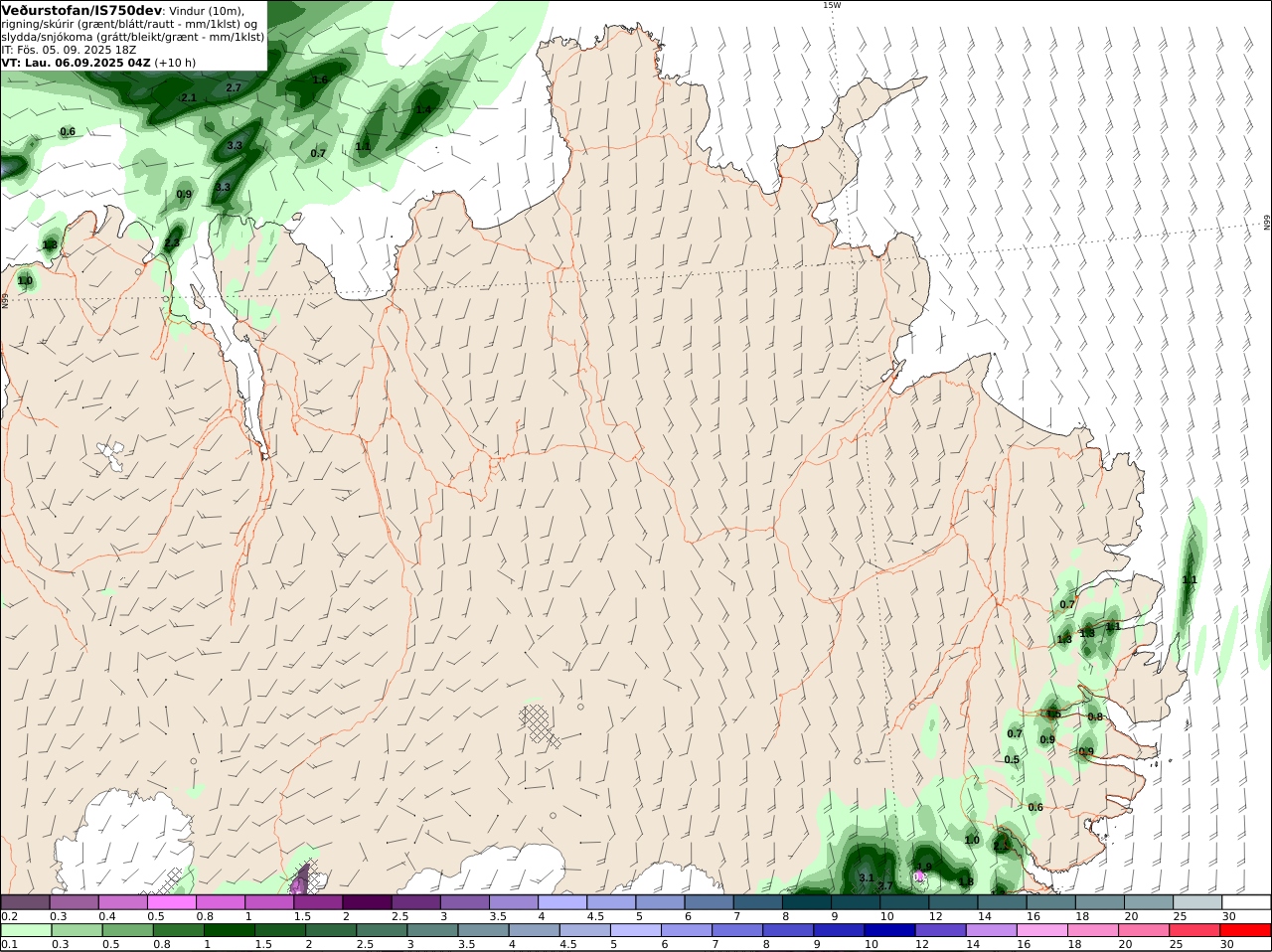Select upper legend swatch between 1.5 and 2

point(317,902)
